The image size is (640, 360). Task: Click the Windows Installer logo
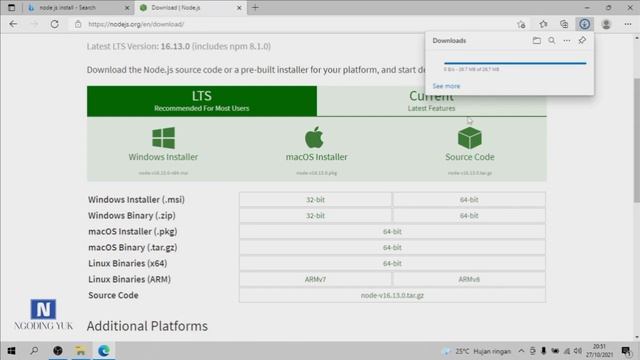pos(163,138)
